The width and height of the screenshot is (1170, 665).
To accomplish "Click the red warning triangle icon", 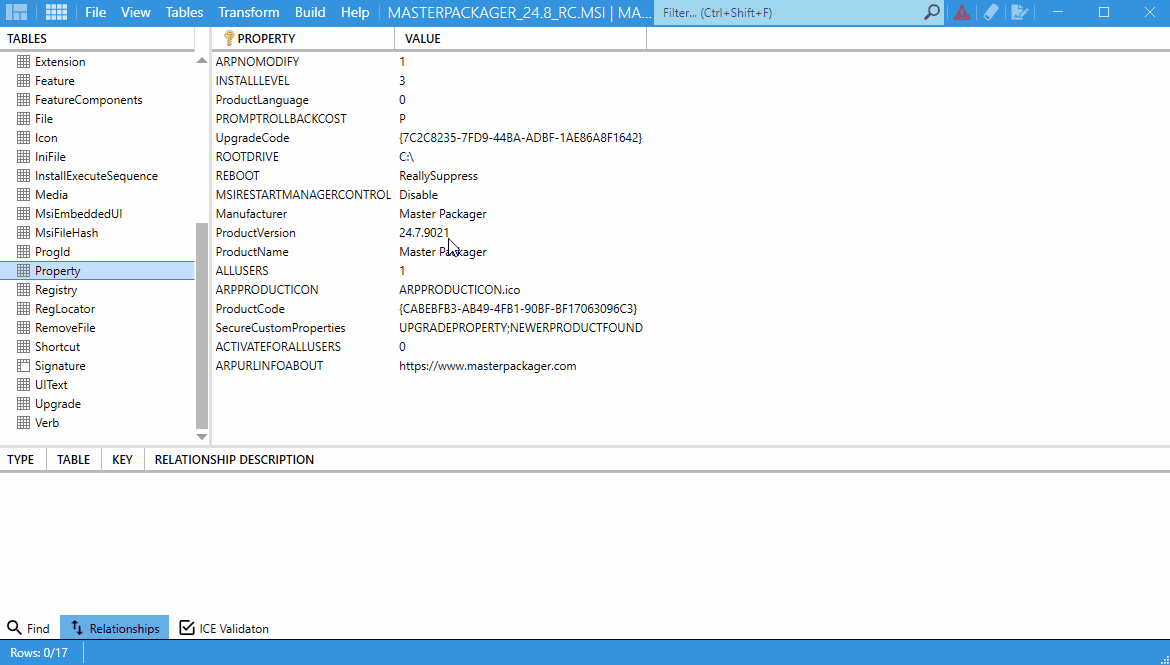I will pos(962,12).
